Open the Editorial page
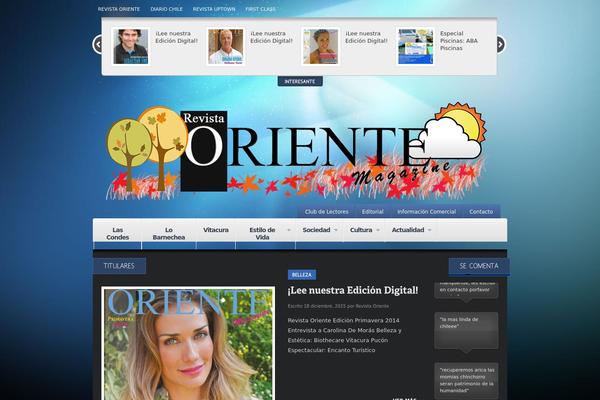Image resolution: width=600 pixels, height=400 pixels. (x=373, y=211)
